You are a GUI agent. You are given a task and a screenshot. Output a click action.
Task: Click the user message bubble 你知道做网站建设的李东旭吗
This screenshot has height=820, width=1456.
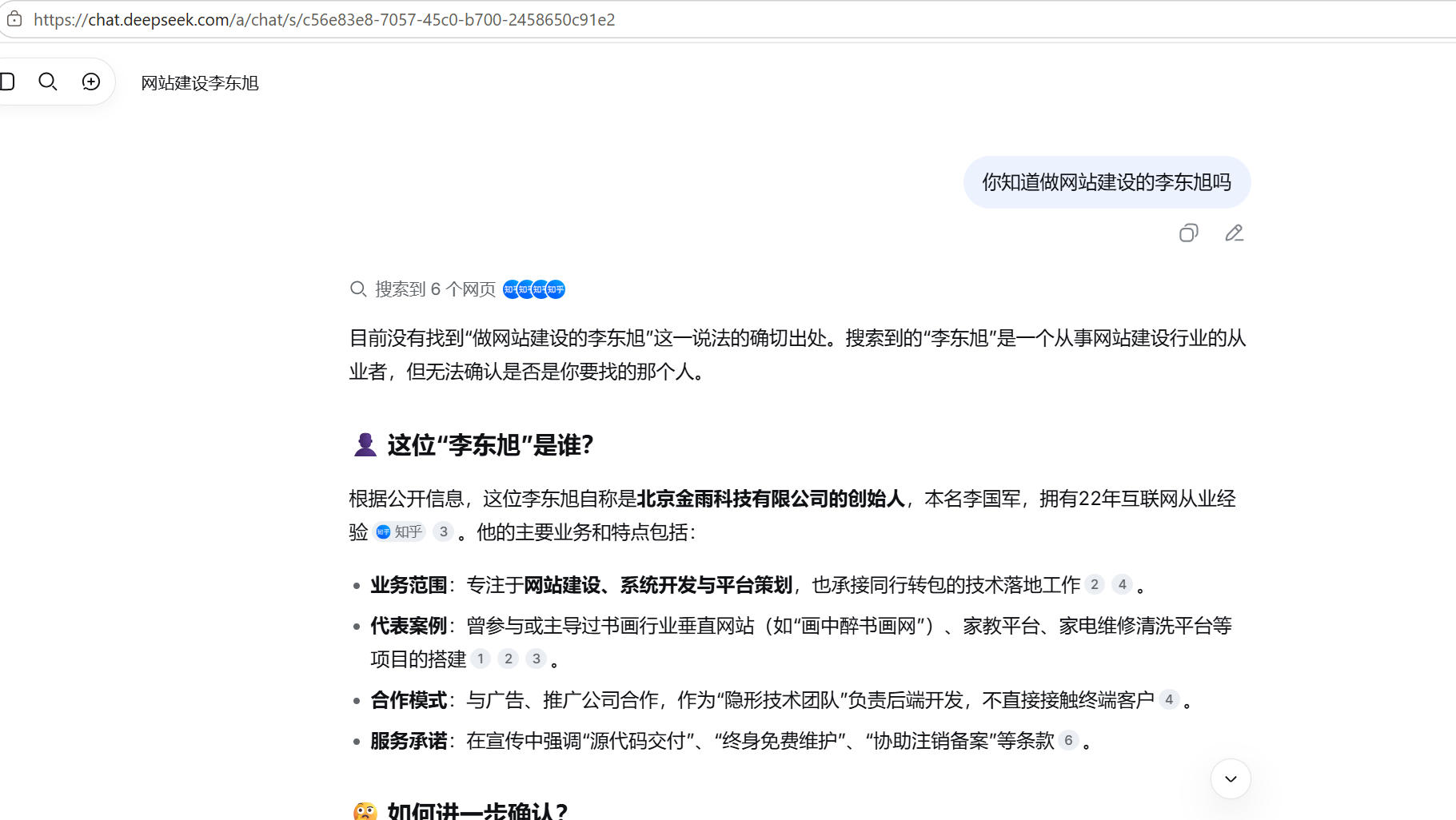tap(1107, 182)
